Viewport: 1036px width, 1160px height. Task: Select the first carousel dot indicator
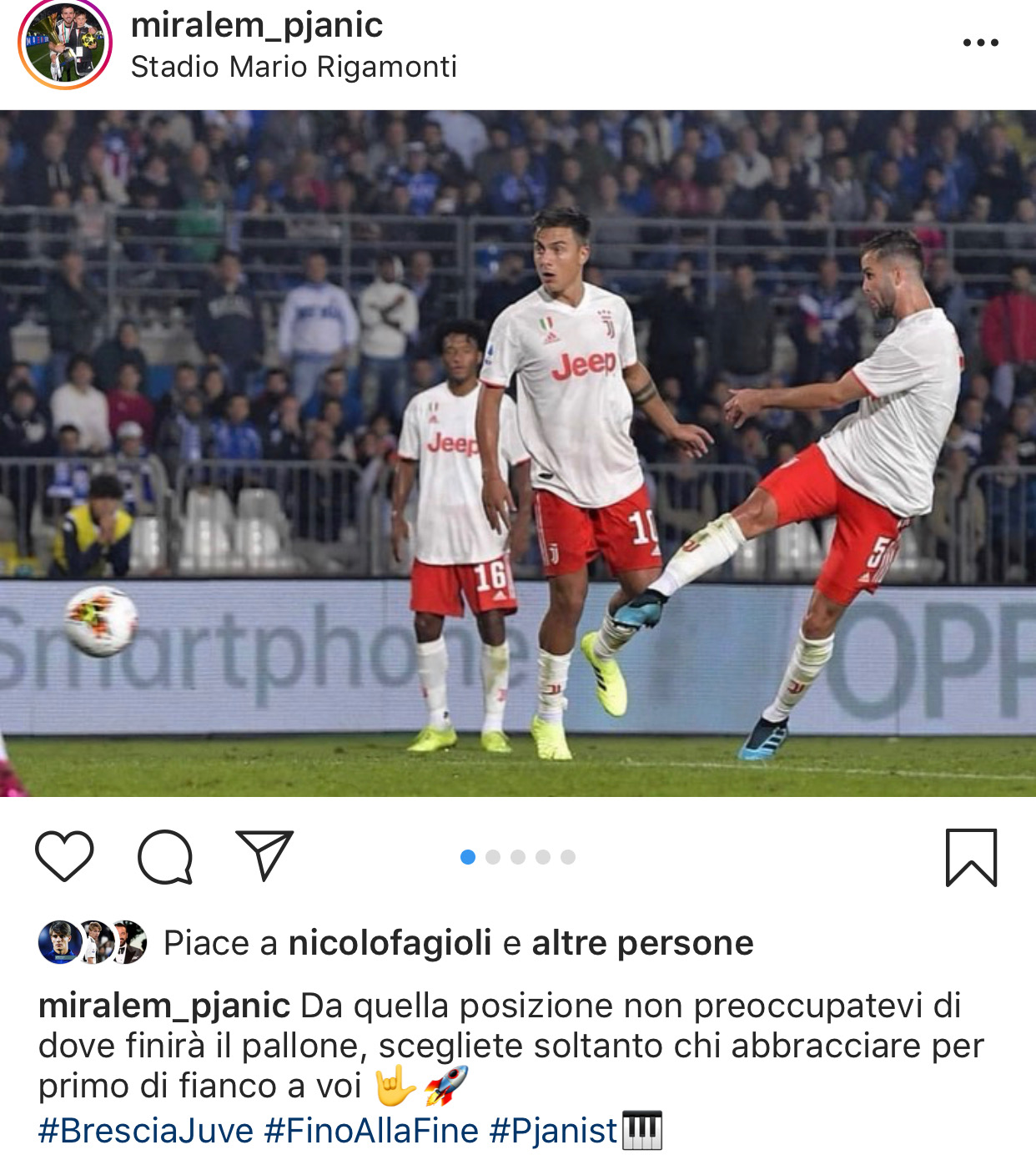point(468,857)
